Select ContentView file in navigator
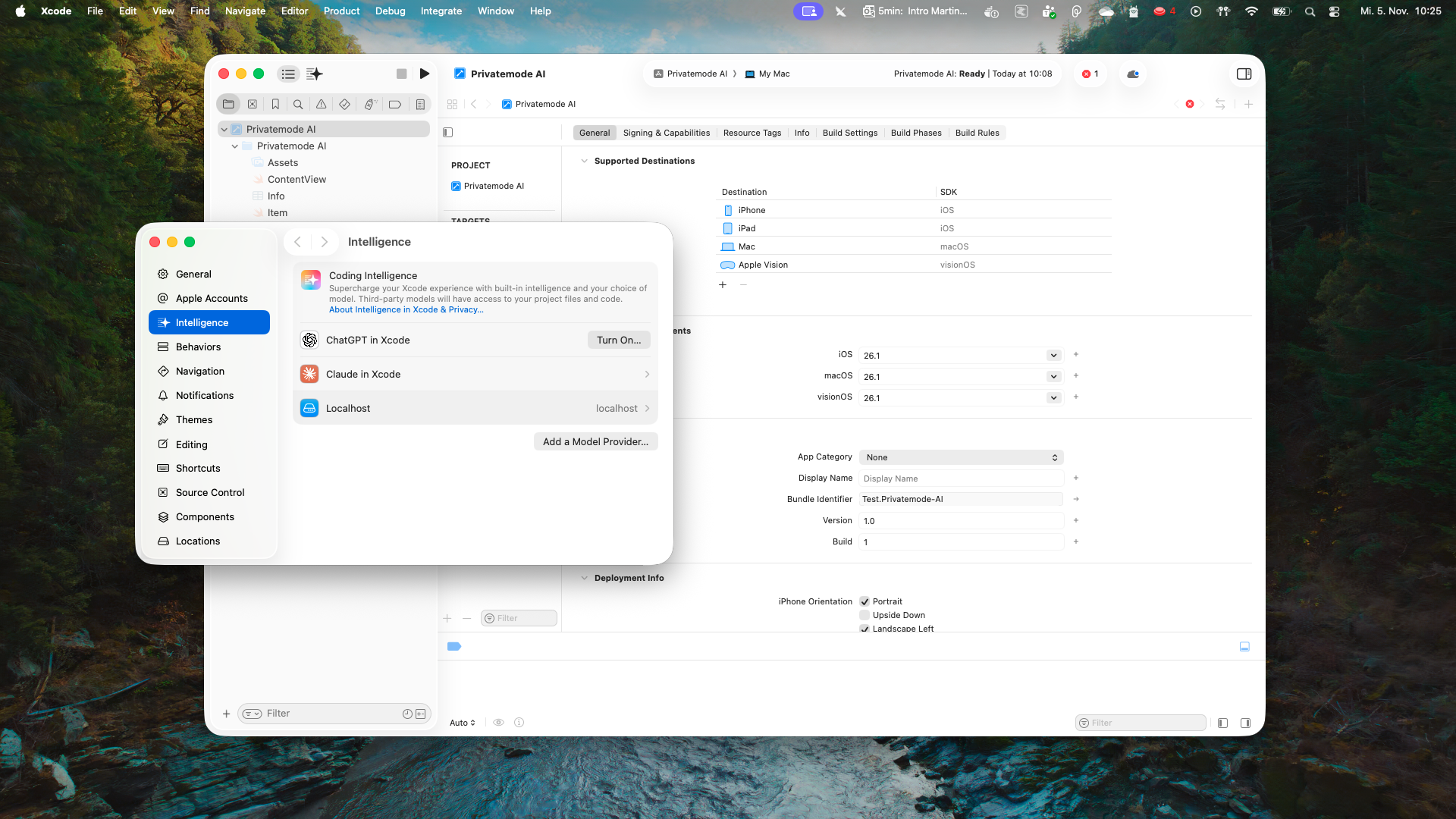Viewport: 1456px width, 819px height. click(297, 180)
